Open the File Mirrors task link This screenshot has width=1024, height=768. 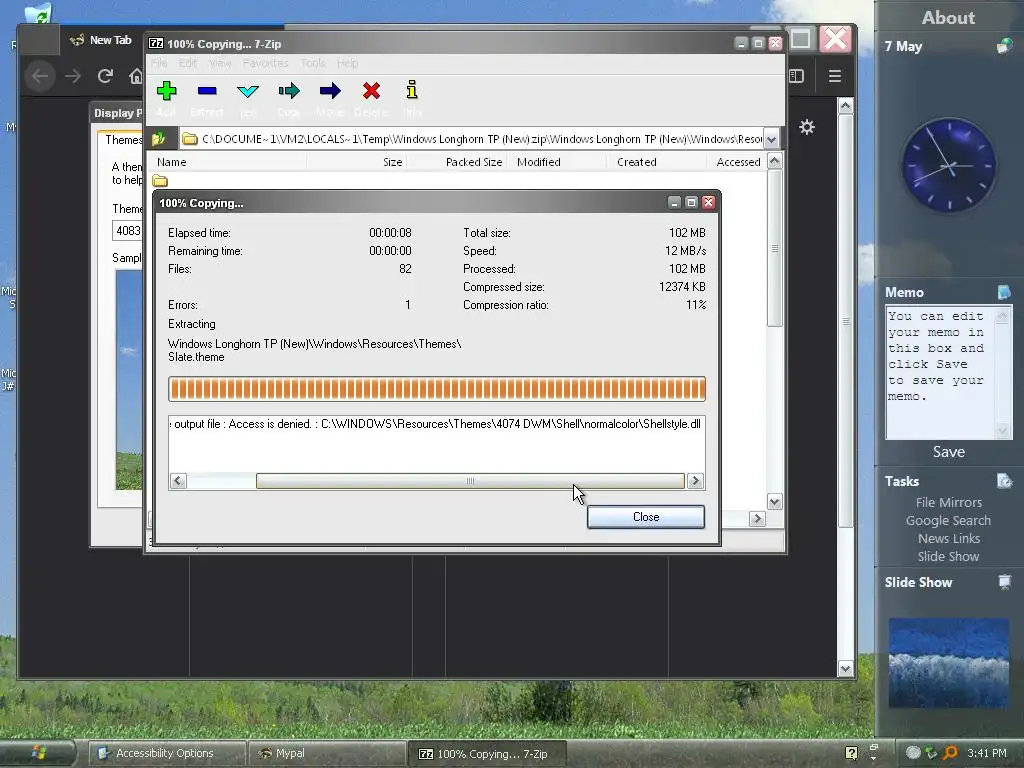[x=948, y=502]
